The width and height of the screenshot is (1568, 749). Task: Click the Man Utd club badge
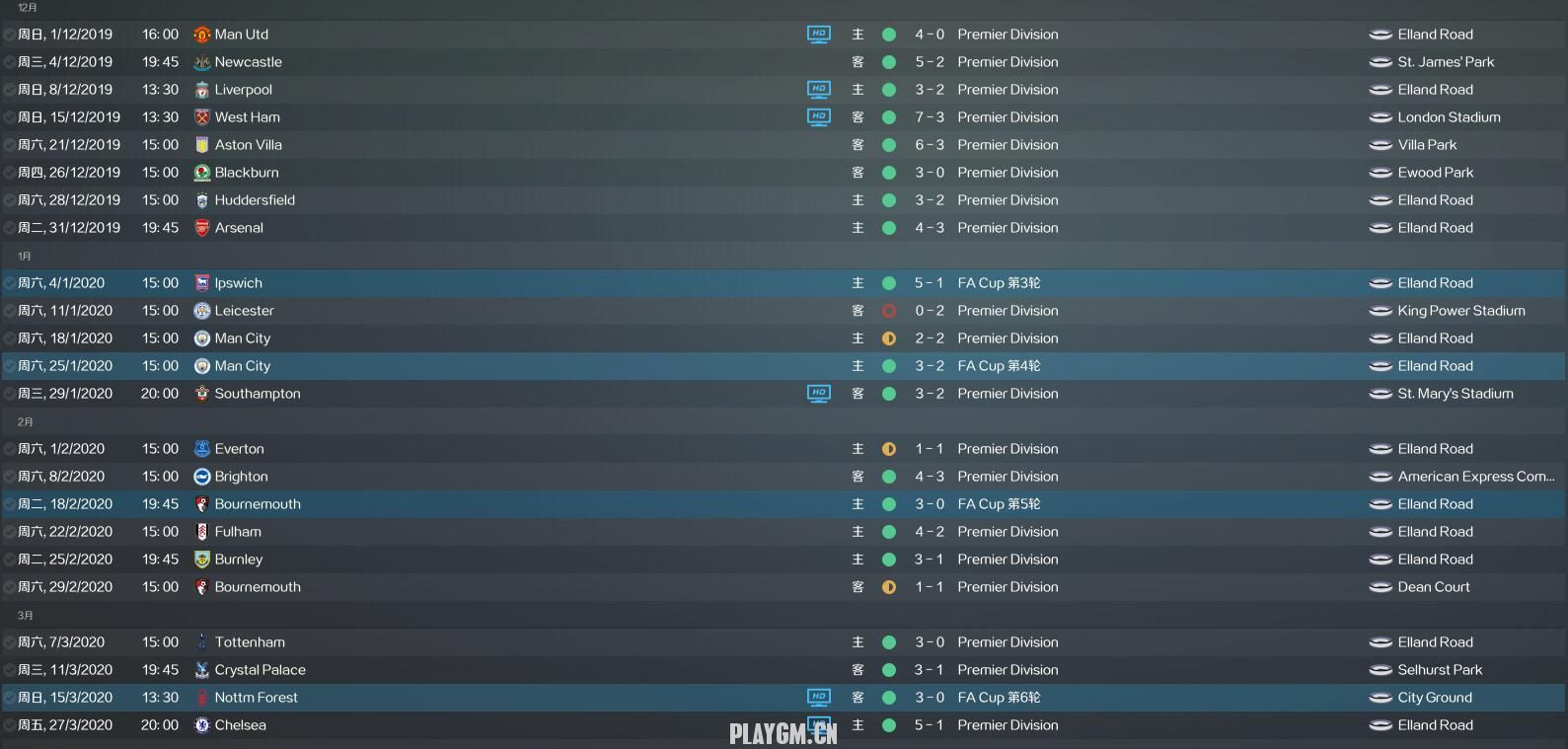pos(201,35)
